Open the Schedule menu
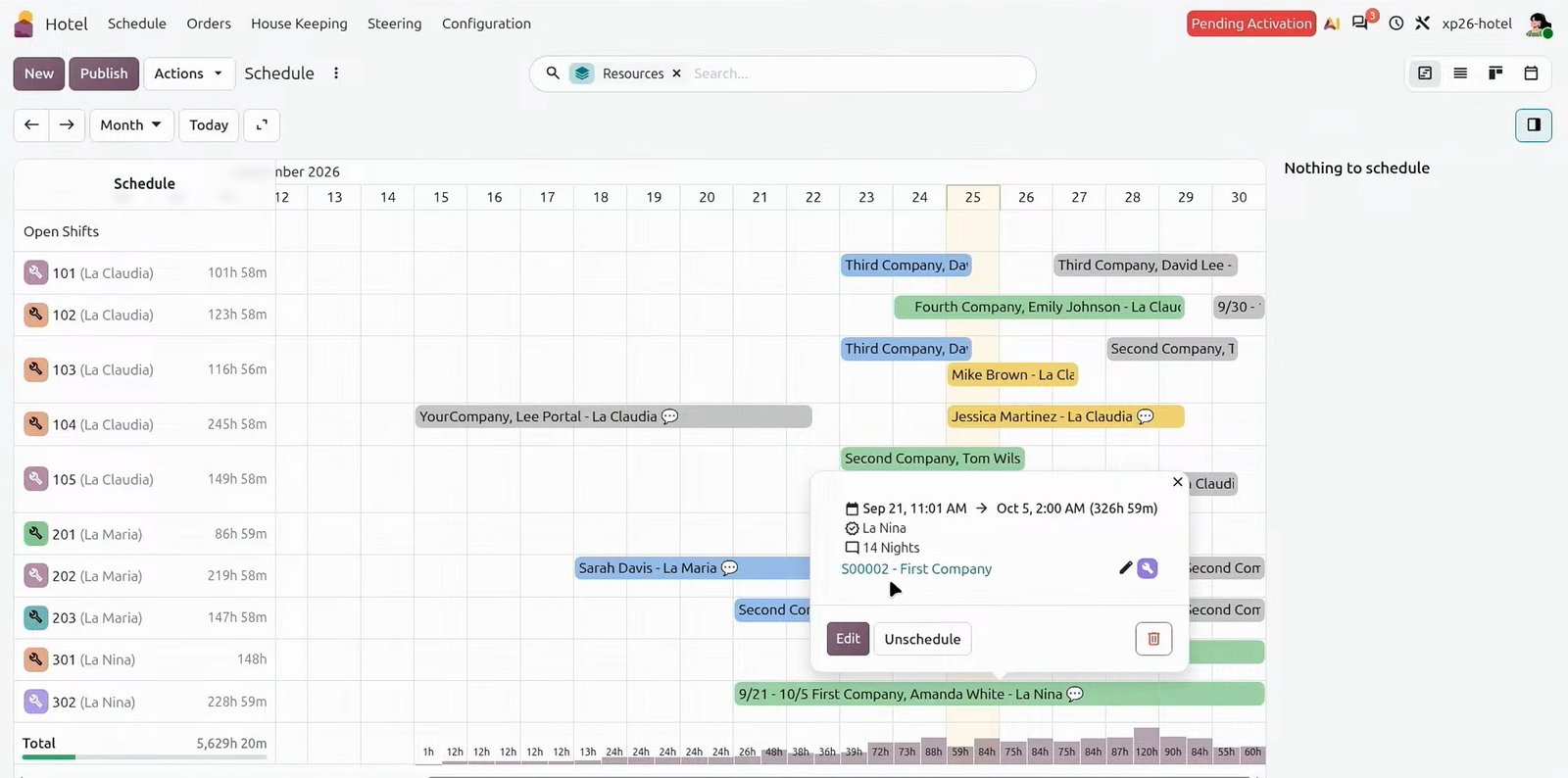Screen dimensions: 1568x778 (x=137, y=24)
